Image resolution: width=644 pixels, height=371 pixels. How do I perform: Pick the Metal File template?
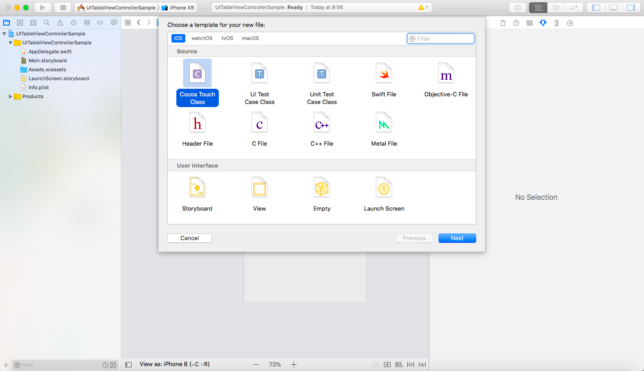point(384,130)
